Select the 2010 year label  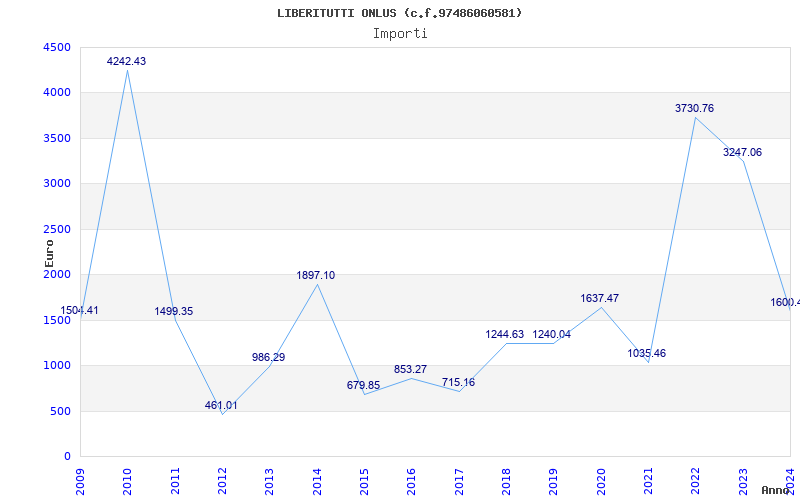128,482
